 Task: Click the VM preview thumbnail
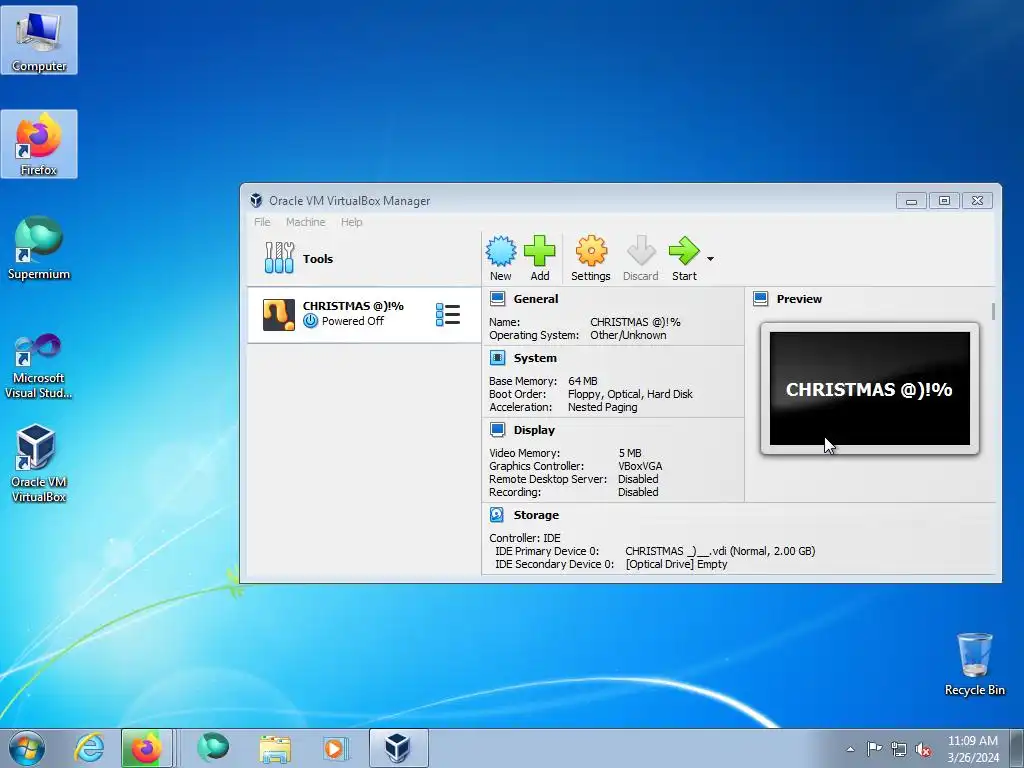point(870,389)
